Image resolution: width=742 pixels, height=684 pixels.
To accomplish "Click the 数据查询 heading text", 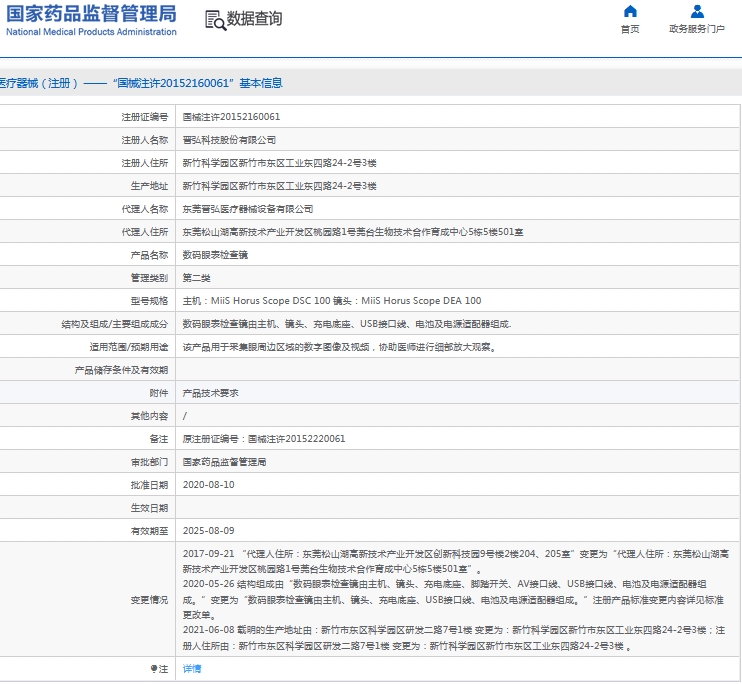I will click(254, 19).
